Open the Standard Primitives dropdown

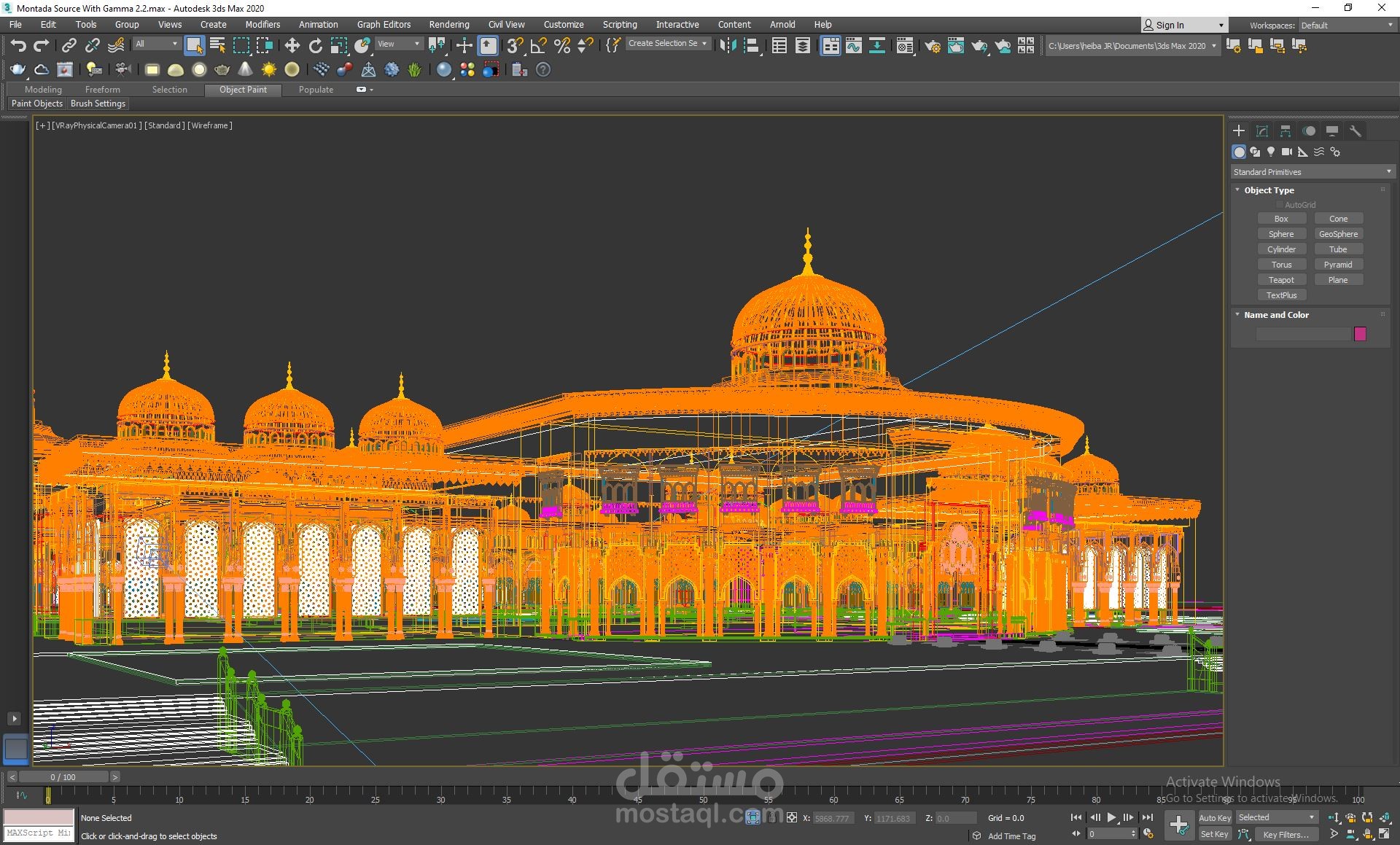pyautogui.click(x=1312, y=172)
